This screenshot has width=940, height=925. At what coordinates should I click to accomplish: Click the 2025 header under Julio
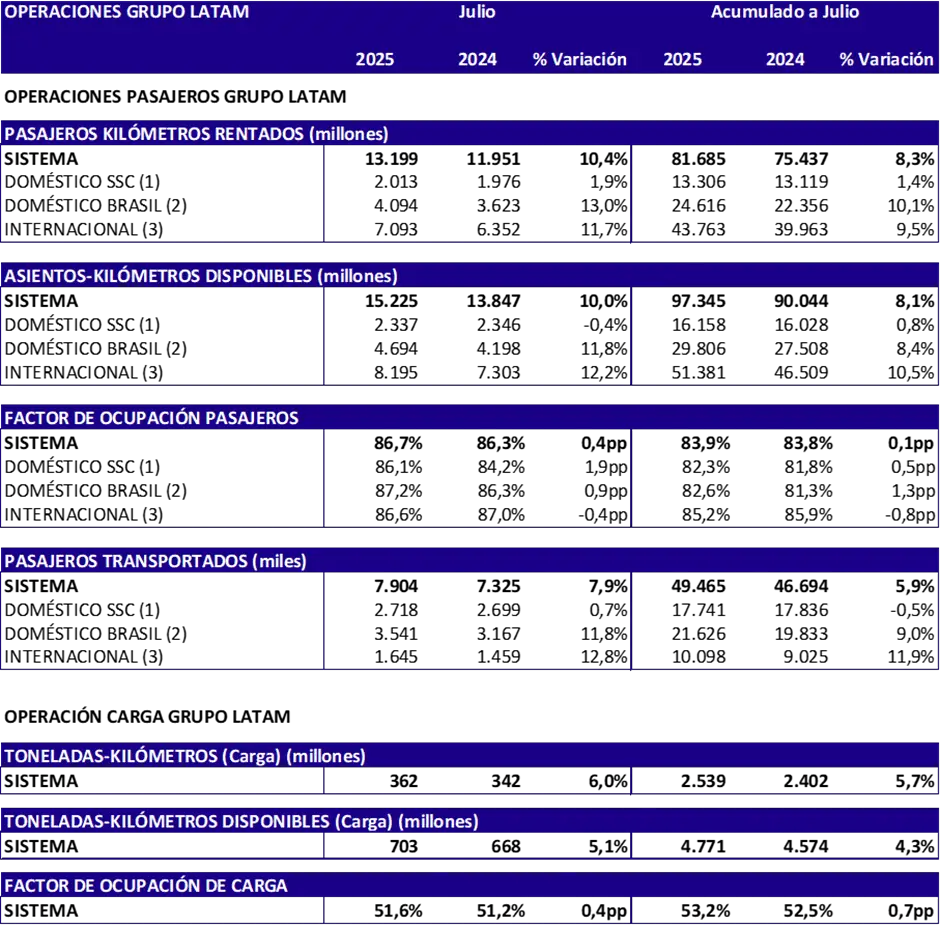click(x=375, y=59)
